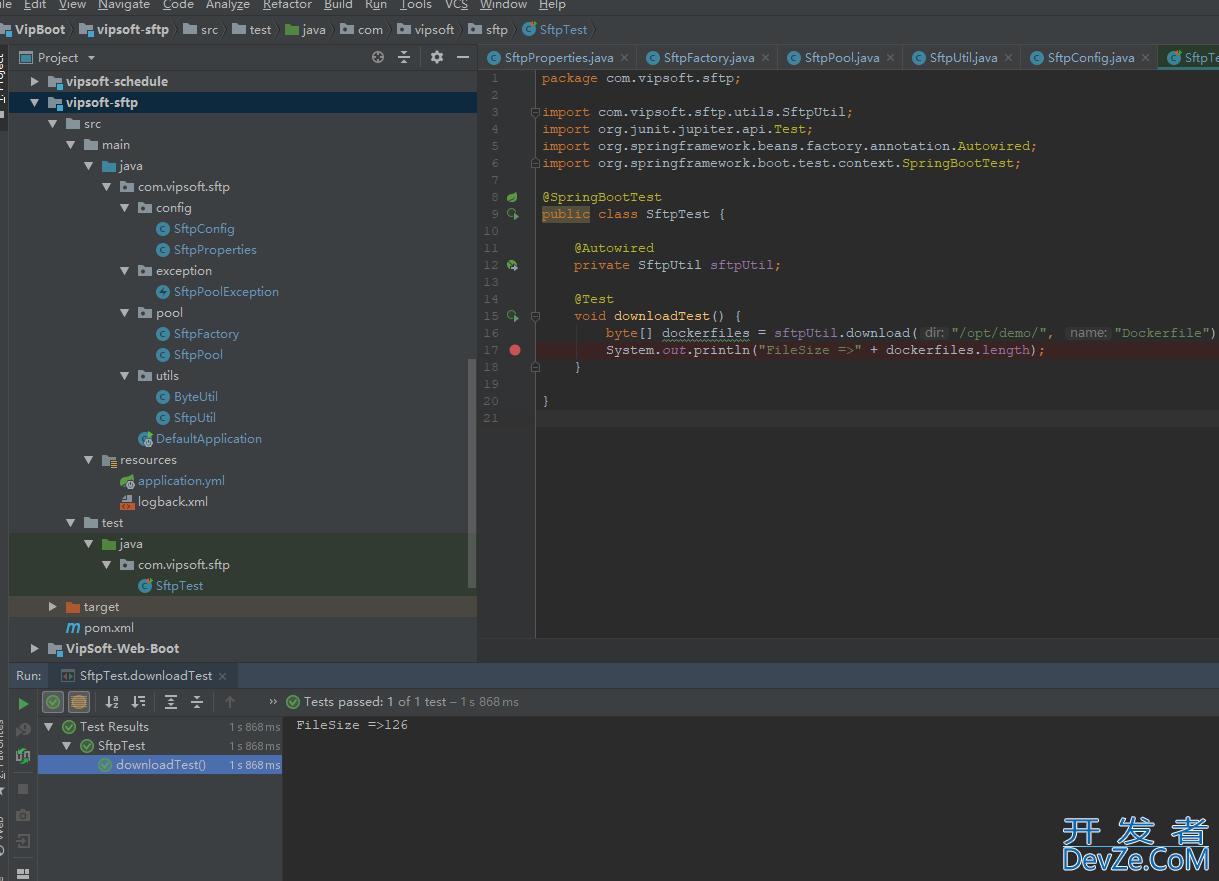Viewport: 1219px width, 881px height.
Task: Click Rerun failed tests icon in Run panel
Action: pyautogui.click(x=23, y=730)
